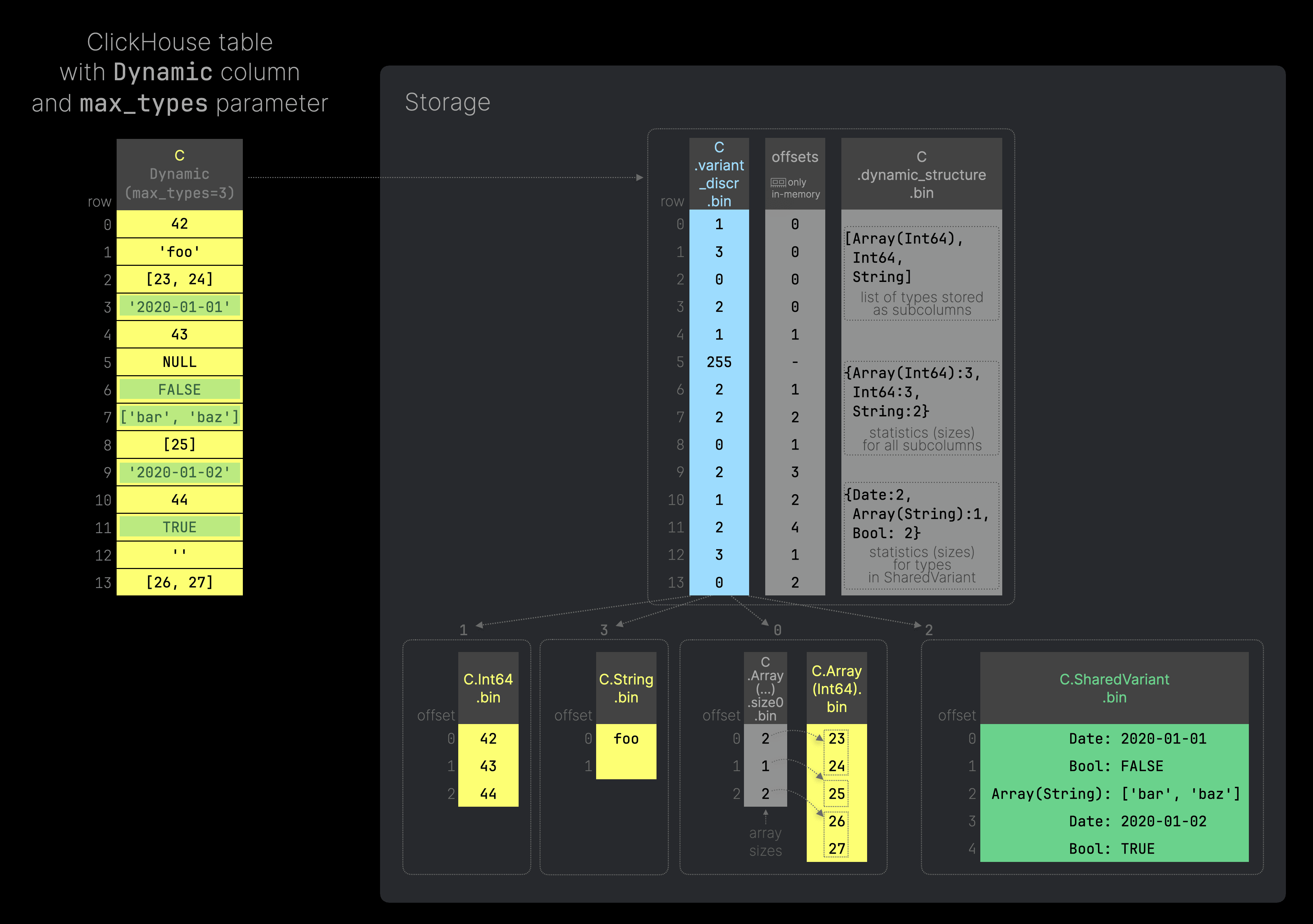Click the C.dynamic_structure.bin header
1313x924 pixels.
[x=921, y=174]
